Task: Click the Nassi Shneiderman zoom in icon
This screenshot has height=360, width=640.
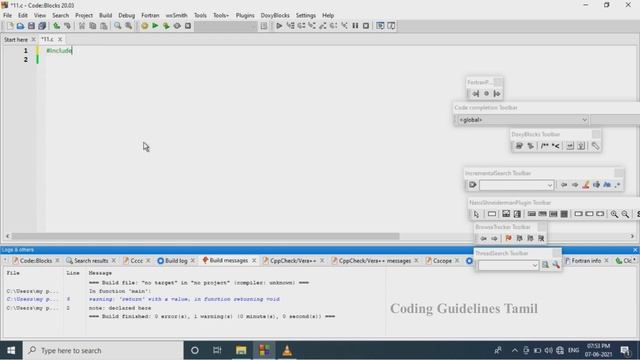Action: [x=614, y=214]
